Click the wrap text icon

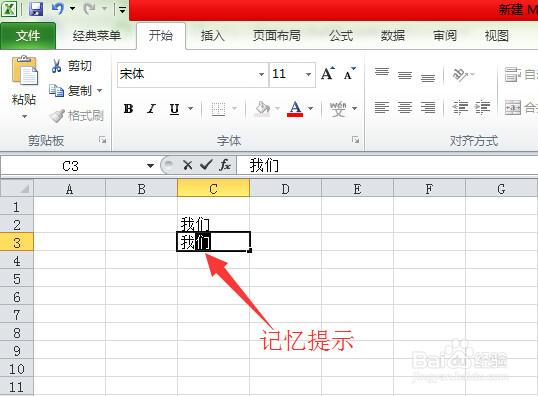coord(513,74)
